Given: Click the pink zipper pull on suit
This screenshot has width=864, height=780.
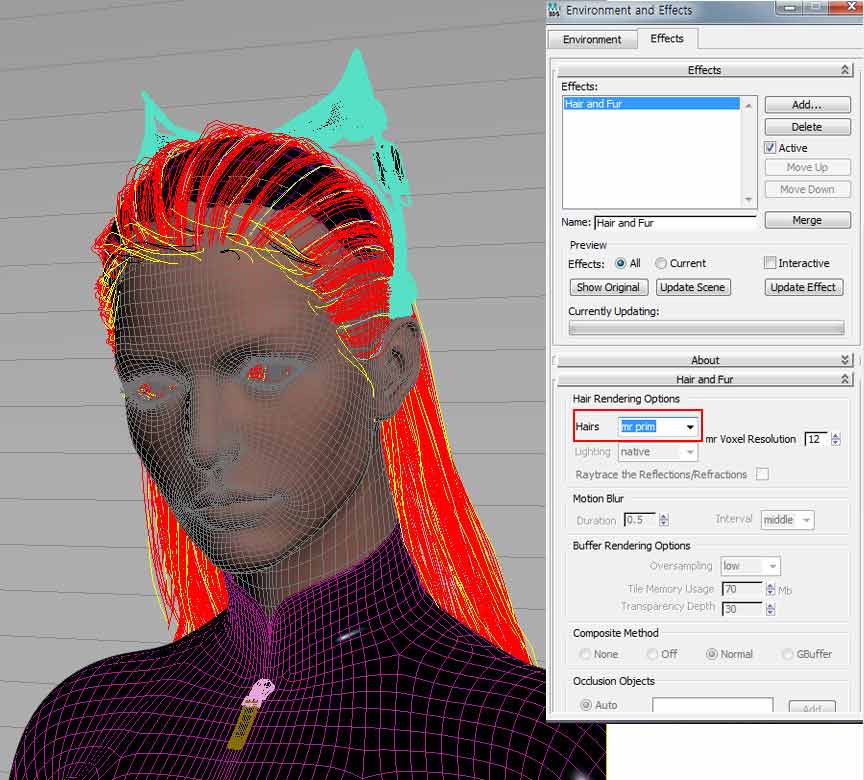Looking at the screenshot, I should 258,692.
